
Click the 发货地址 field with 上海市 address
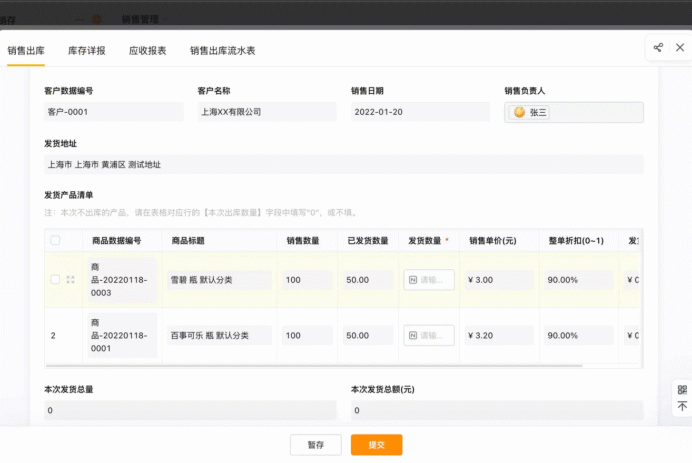click(x=344, y=165)
